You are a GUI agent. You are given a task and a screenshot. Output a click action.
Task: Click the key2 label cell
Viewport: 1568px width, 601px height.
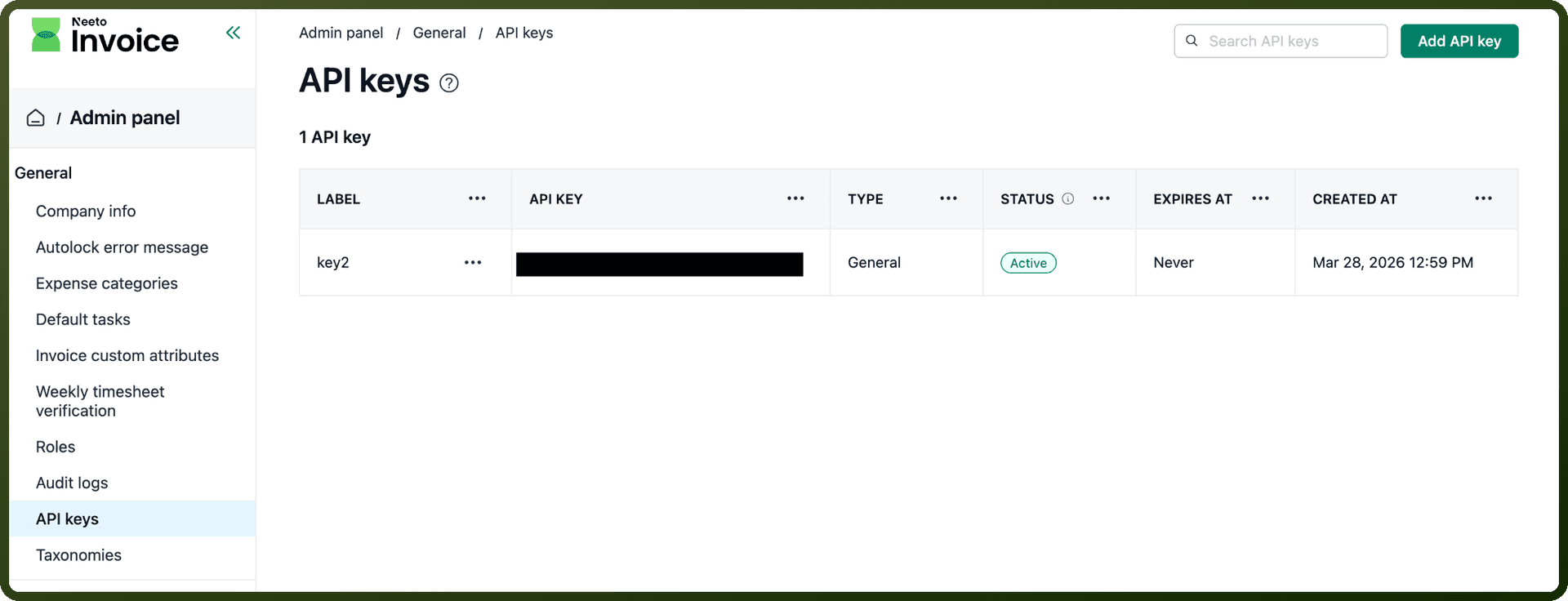point(333,262)
